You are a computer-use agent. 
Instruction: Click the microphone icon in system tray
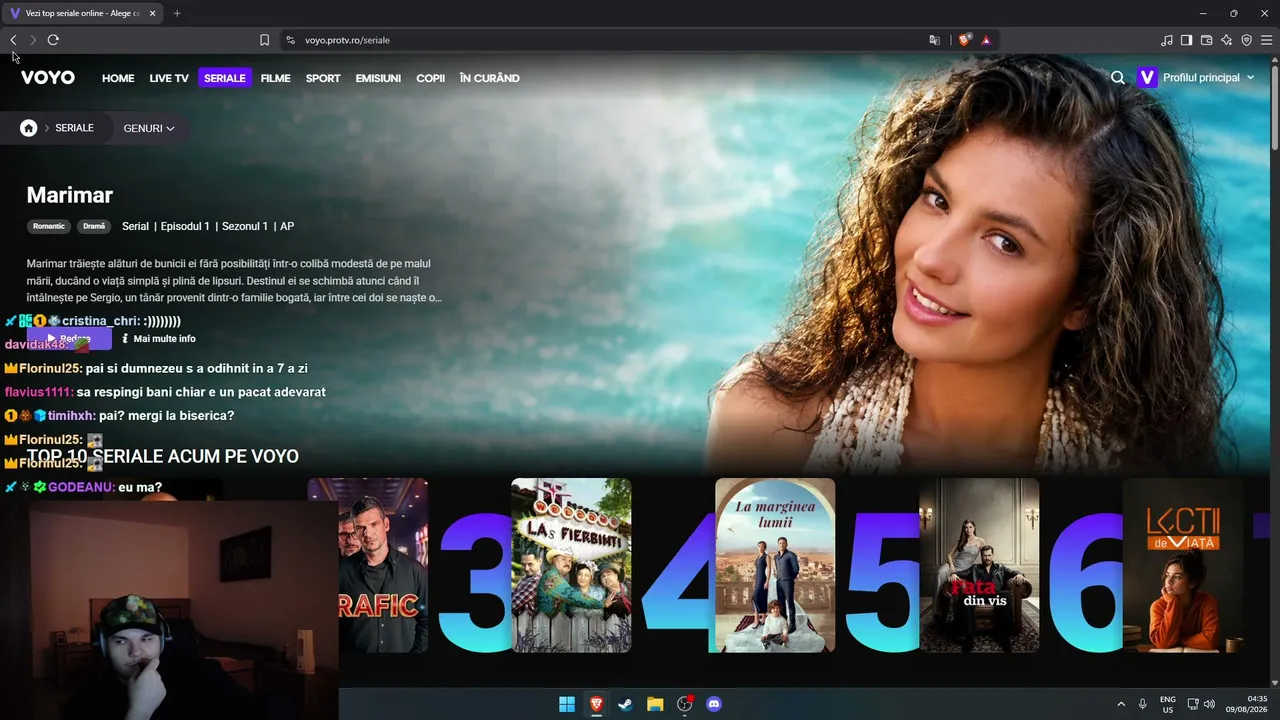1142,704
